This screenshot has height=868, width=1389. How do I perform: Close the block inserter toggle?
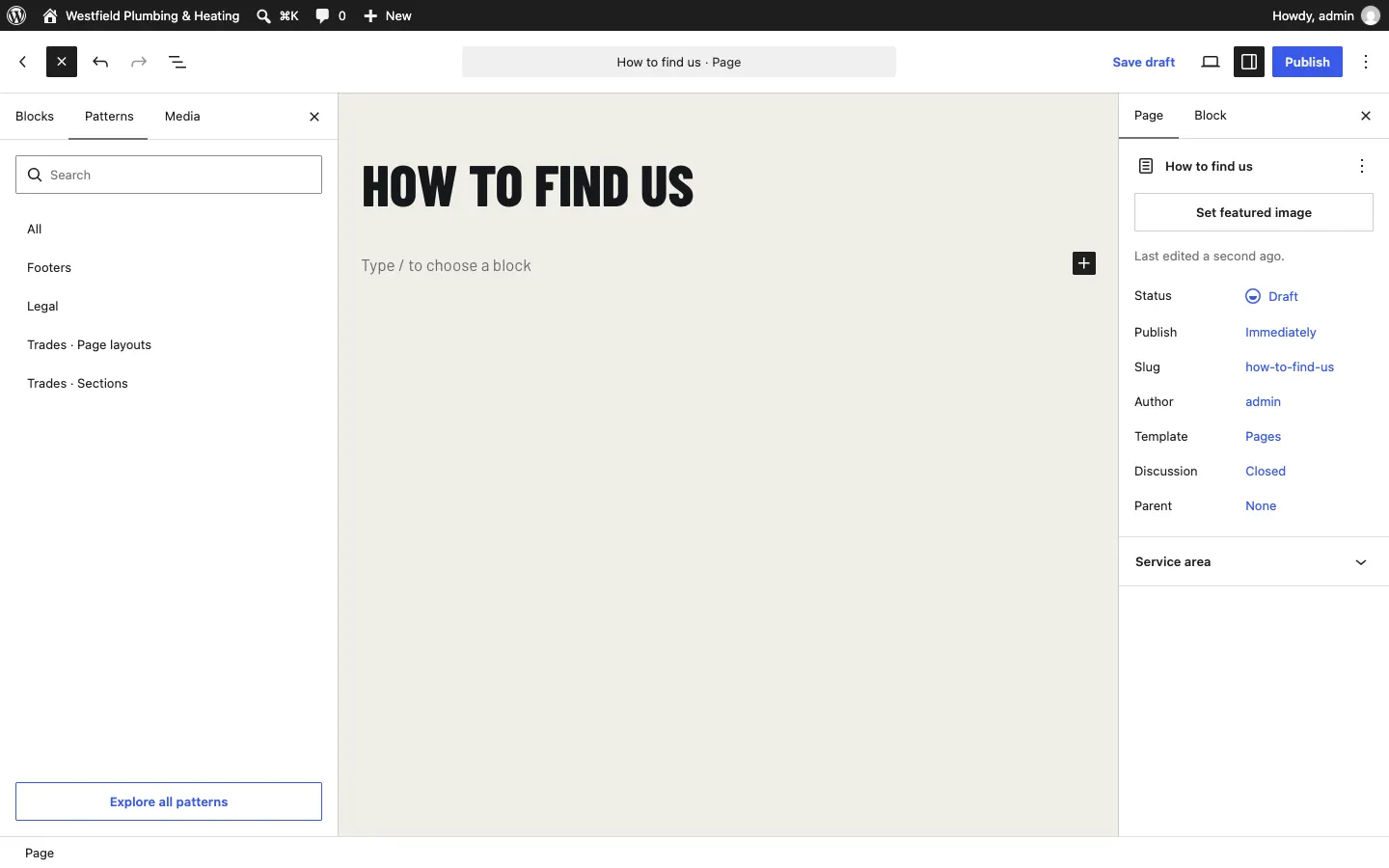(x=62, y=62)
